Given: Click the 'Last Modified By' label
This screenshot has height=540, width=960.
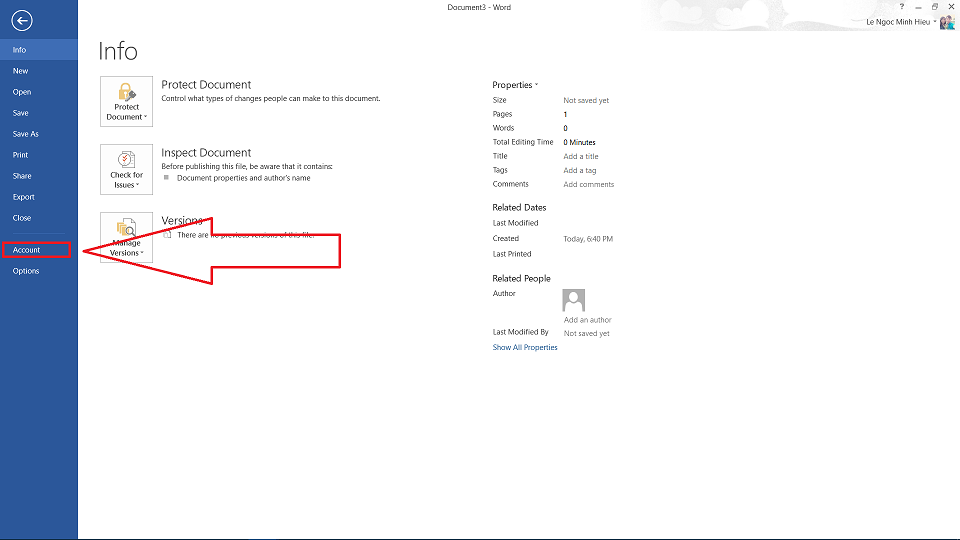Looking at the screenshot, I should point(520,332).
